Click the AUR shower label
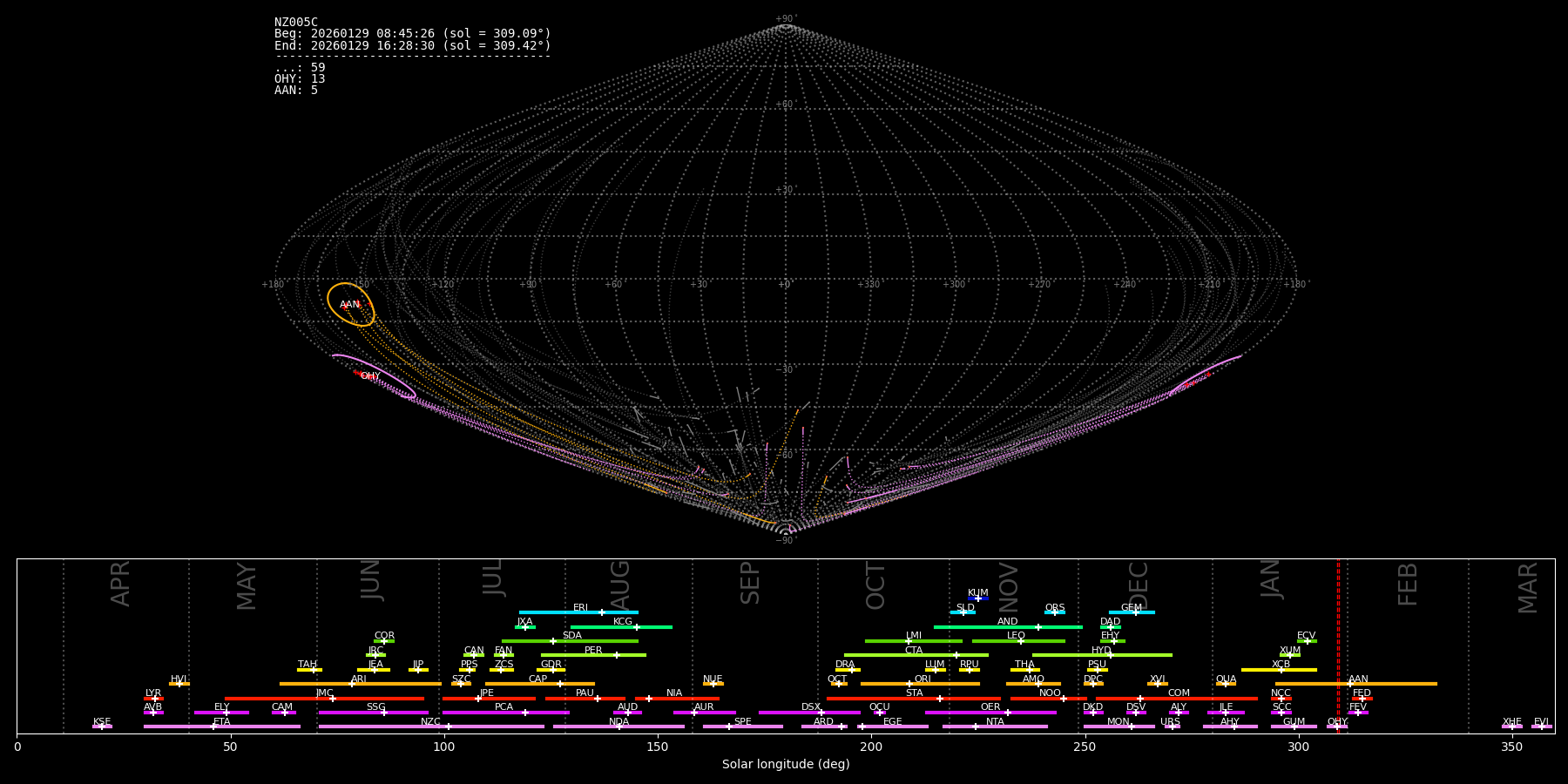Screen dimensions: 1568x784 (704, 707)
